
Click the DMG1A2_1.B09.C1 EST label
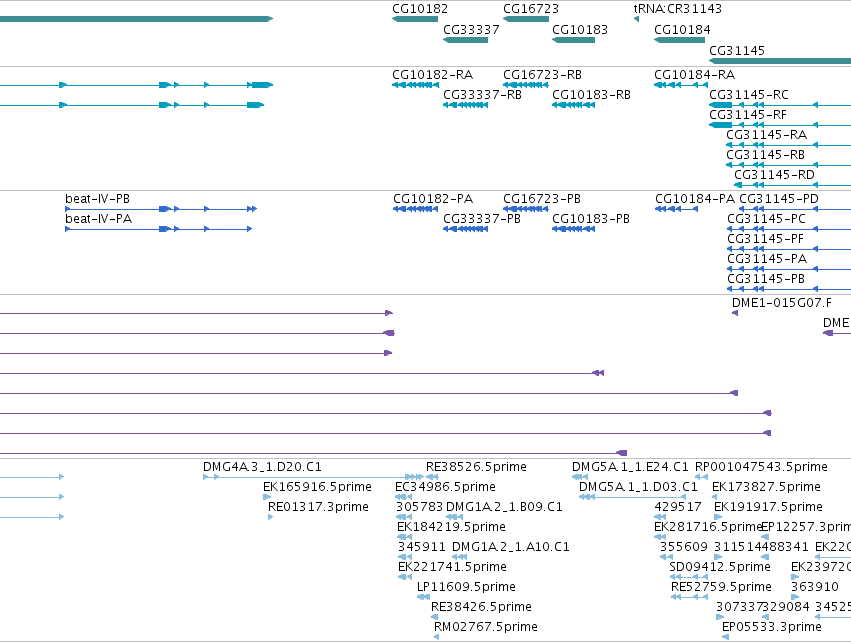pyautogui.click(x=504, y=507)
